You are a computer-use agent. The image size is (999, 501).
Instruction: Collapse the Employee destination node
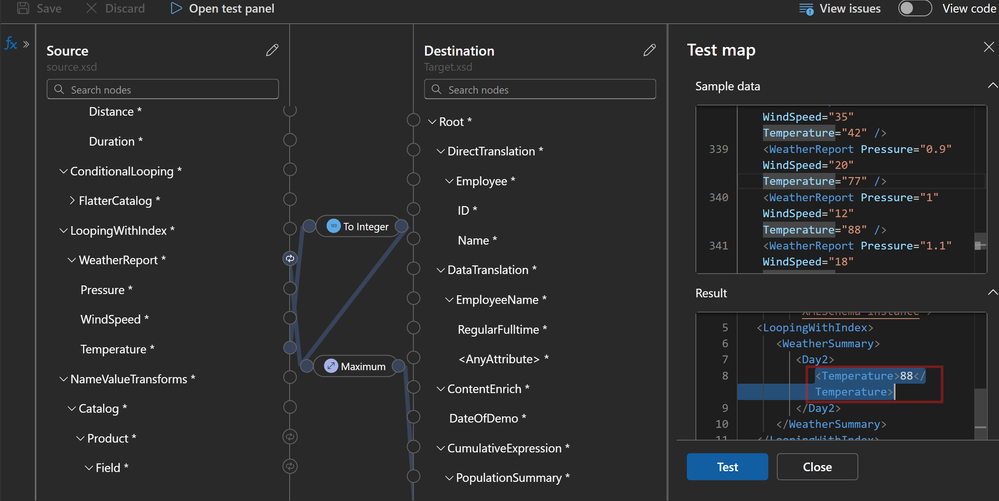click(x=449, y=181)
